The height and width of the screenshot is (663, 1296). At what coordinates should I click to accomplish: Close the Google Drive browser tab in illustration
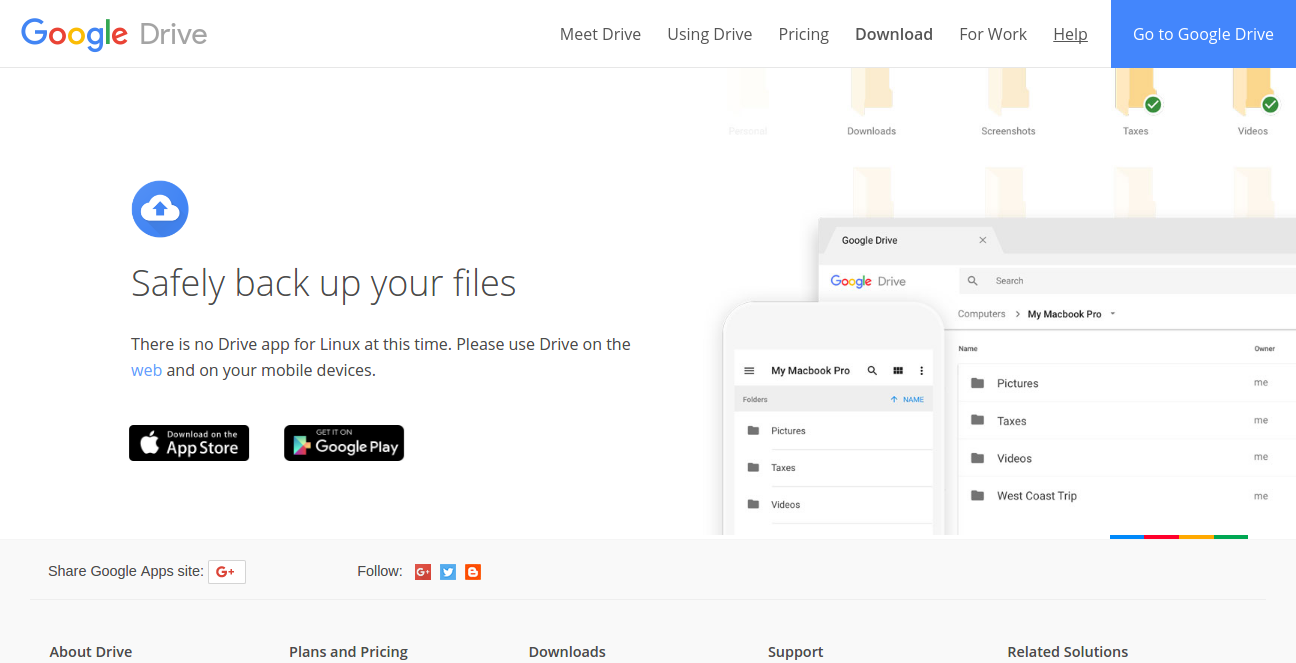983,240
